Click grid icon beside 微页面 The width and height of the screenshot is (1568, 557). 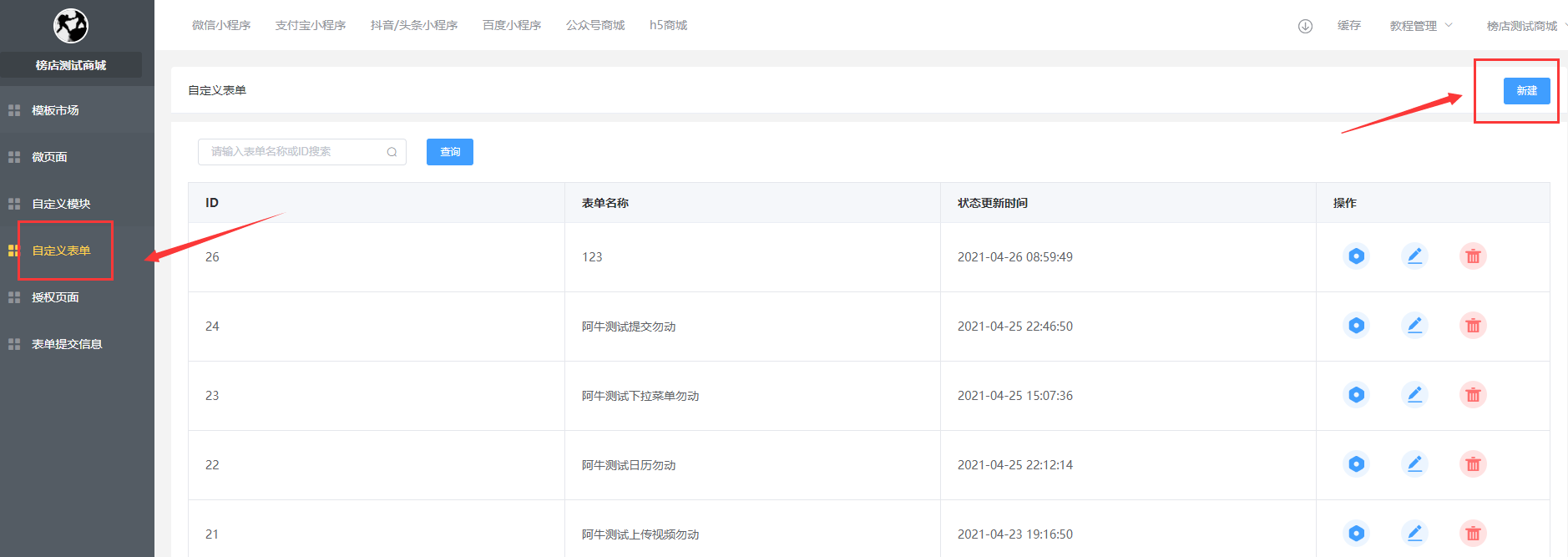pos(14,157)
